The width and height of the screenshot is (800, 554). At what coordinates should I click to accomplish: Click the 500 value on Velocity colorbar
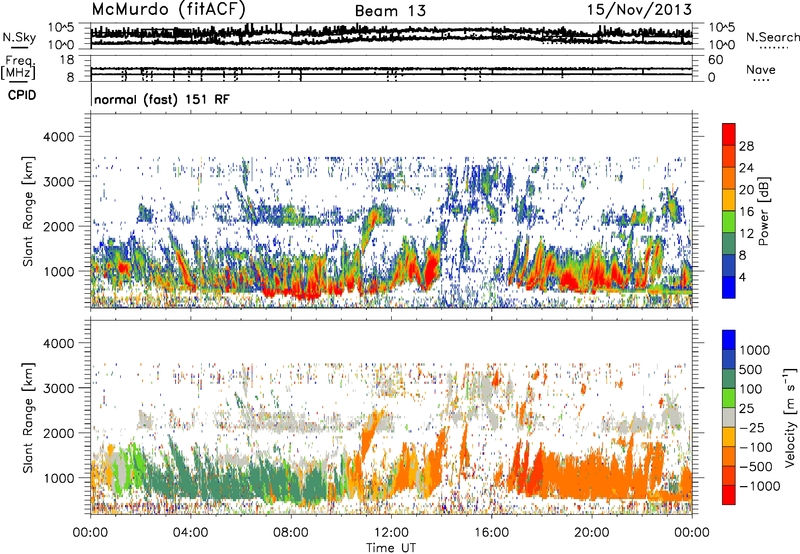coord(751,369)
